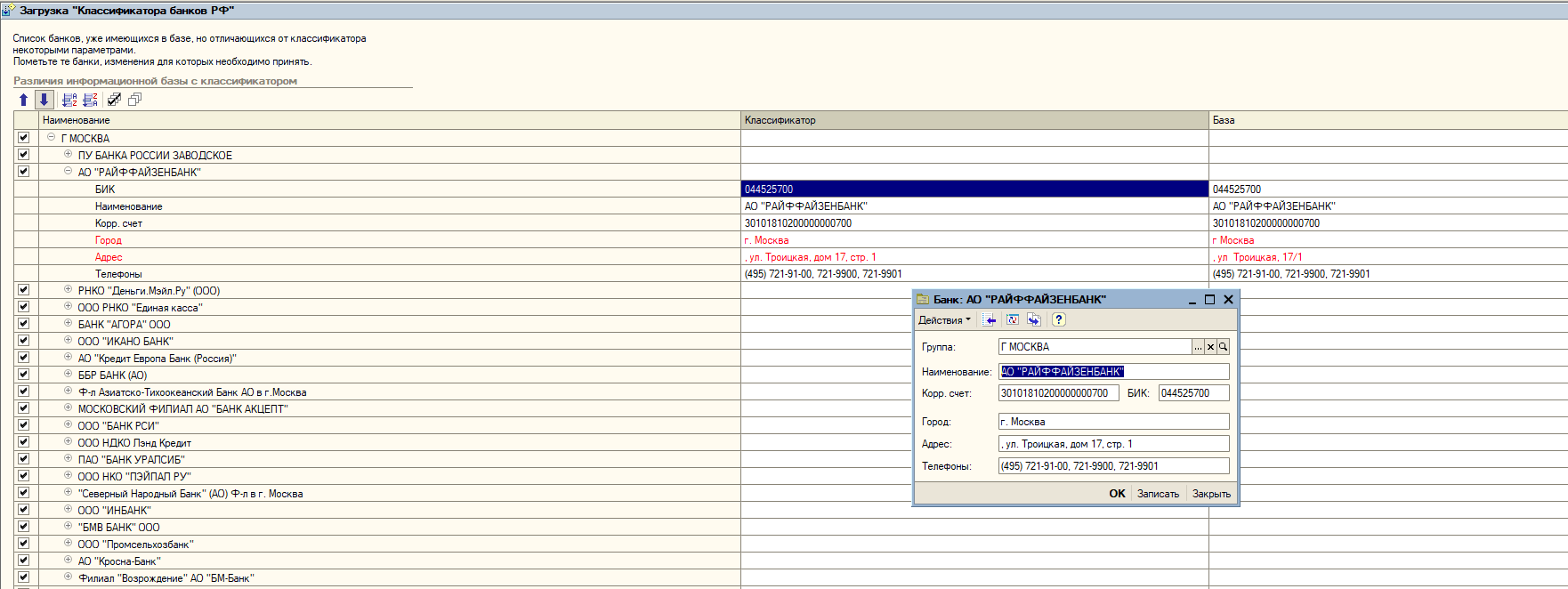
Task: Check all banks with the check-all icon
Action: 114,100
